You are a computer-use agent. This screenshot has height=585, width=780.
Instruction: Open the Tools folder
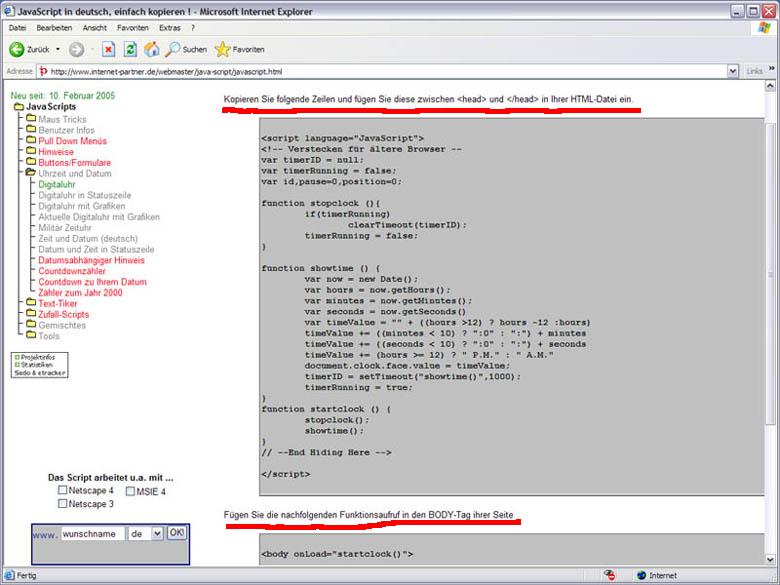click(49, 336)
